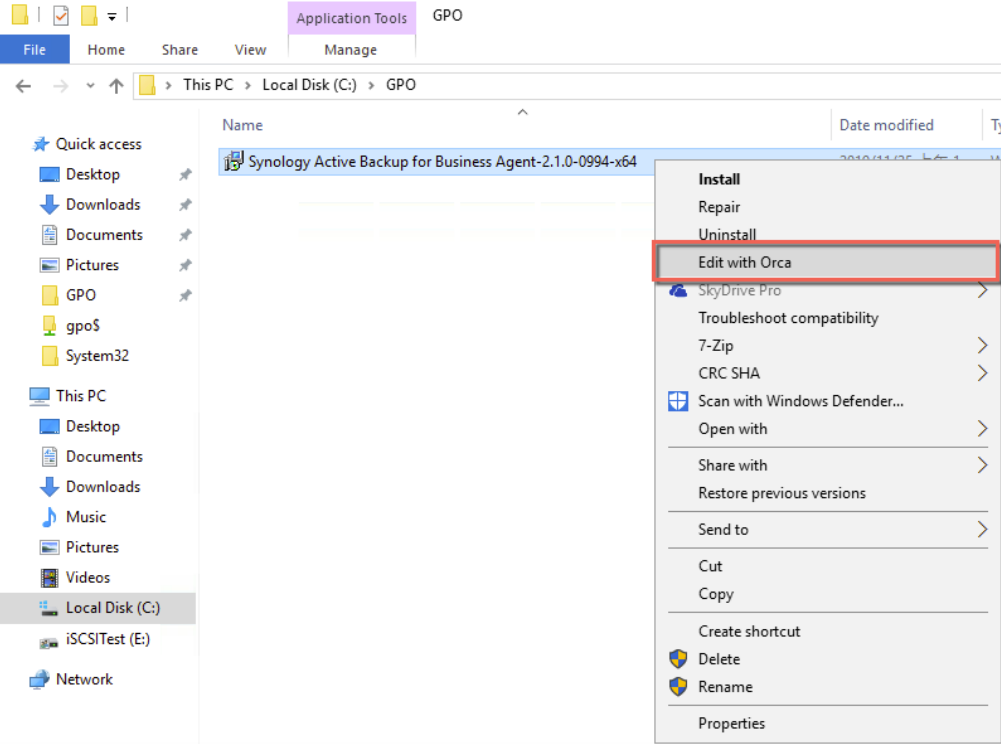Viewport: 1001px width, 744px height.
Task: Switch to the View ribbon tab
Action: 250,49
